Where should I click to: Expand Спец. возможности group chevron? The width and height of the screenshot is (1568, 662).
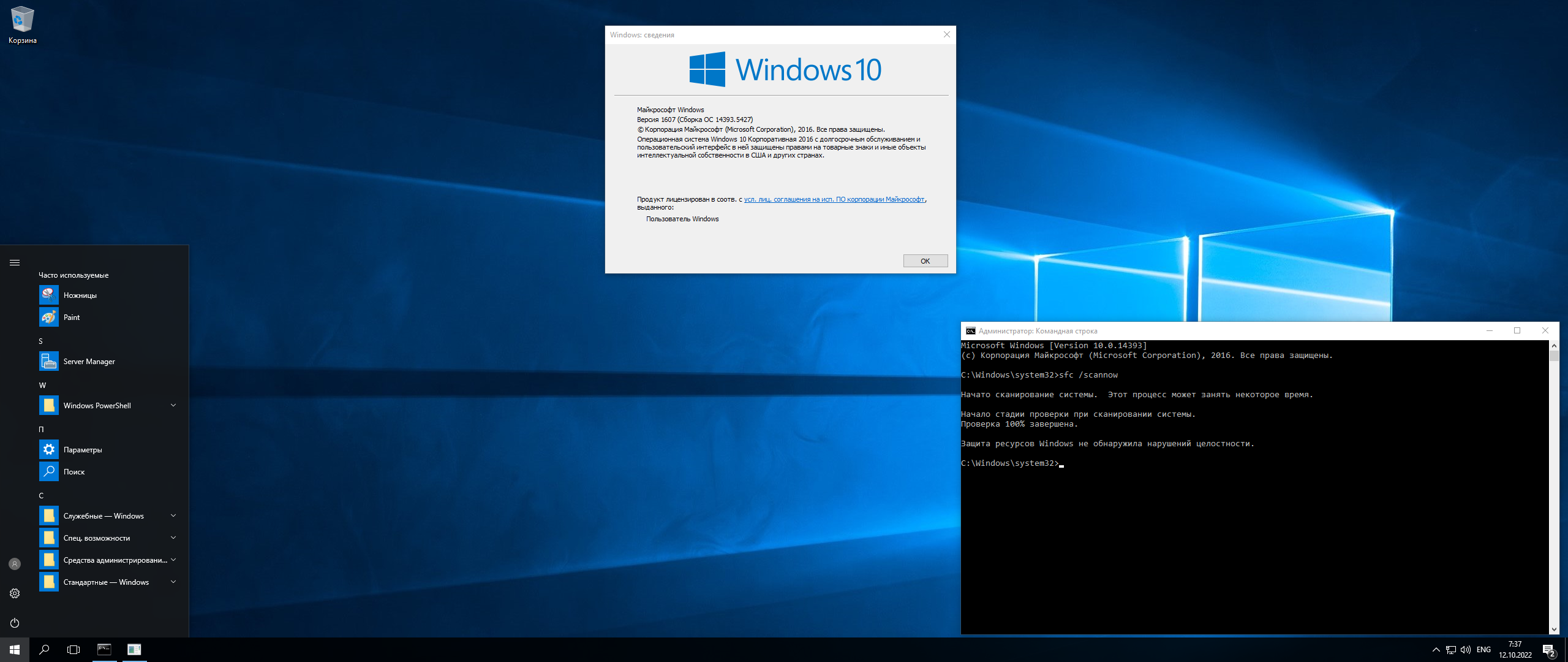click(173, 538)
